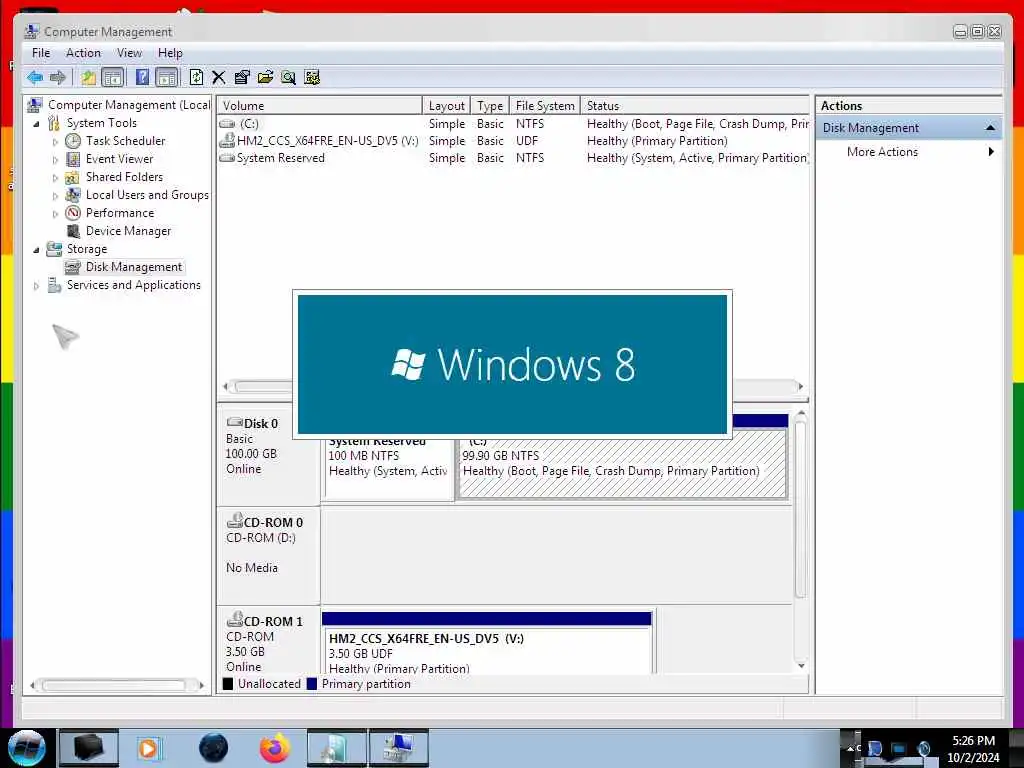Image resolution: width=1024 pixels, height=768 pixels.
Task: Click Primary partition blue legend swatch
Action: [x=312, y=684]
